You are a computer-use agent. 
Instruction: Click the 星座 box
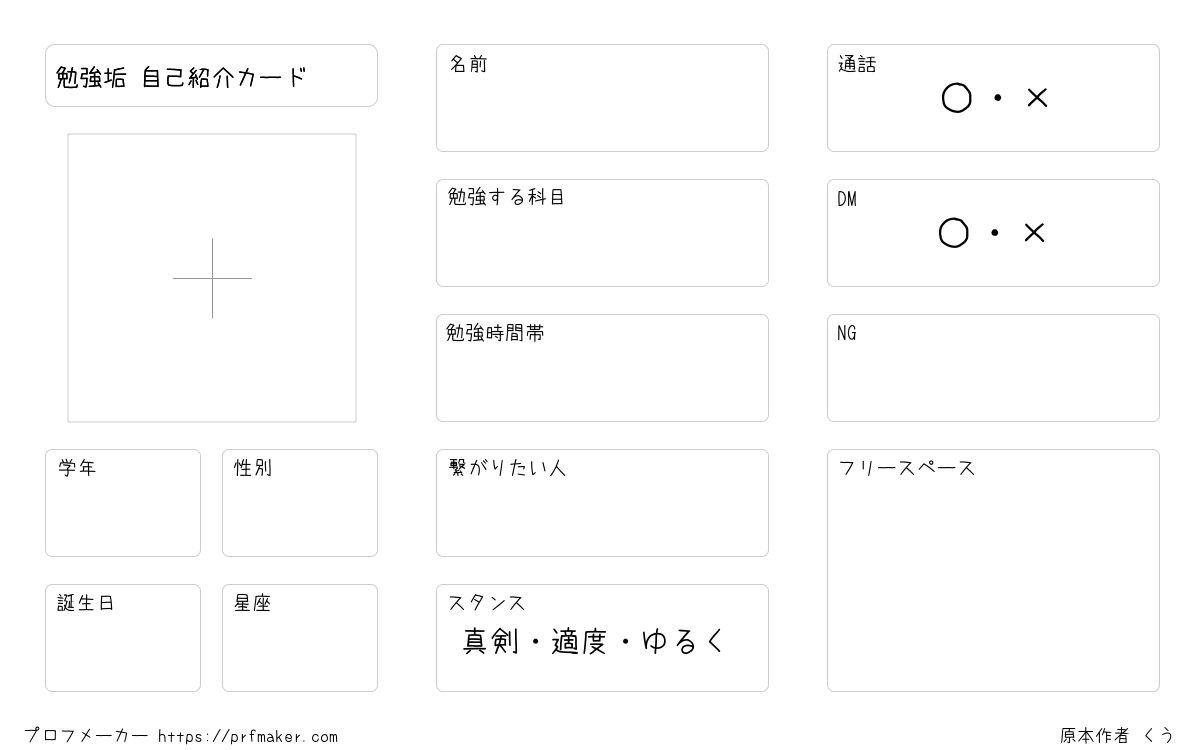coord(300,638)
